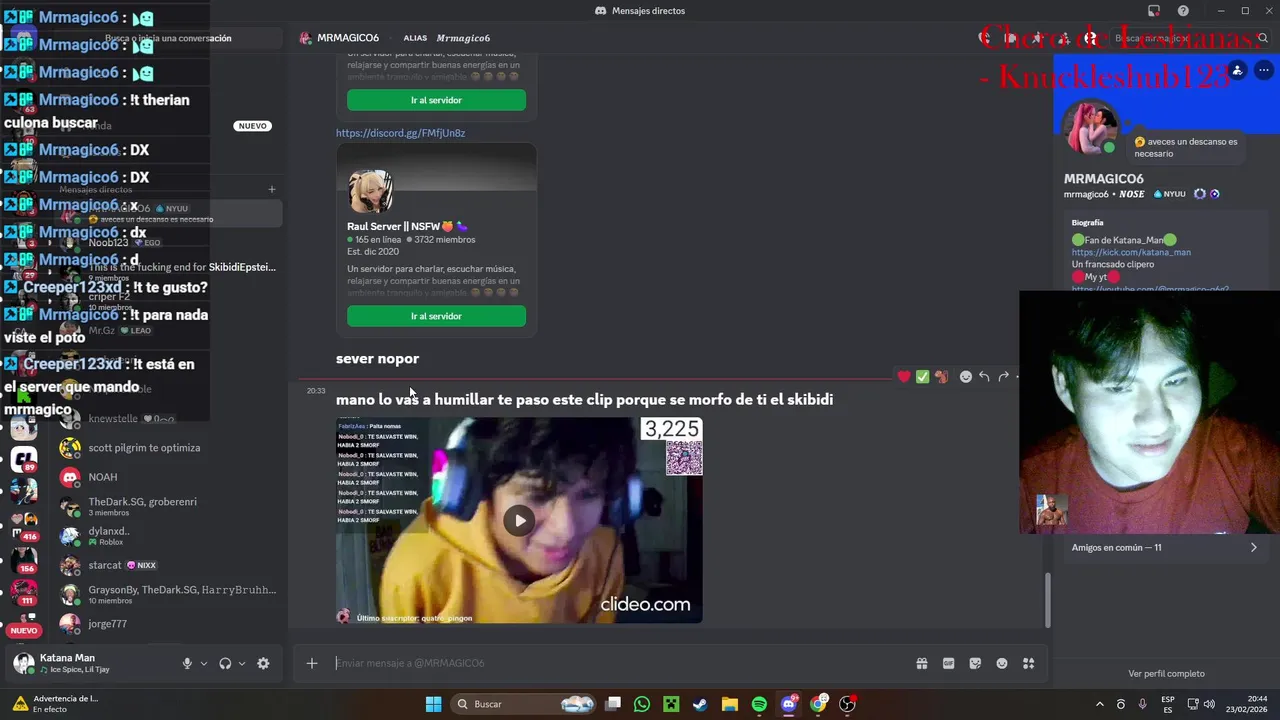React with the green checkmark emoji

point(922,376)
